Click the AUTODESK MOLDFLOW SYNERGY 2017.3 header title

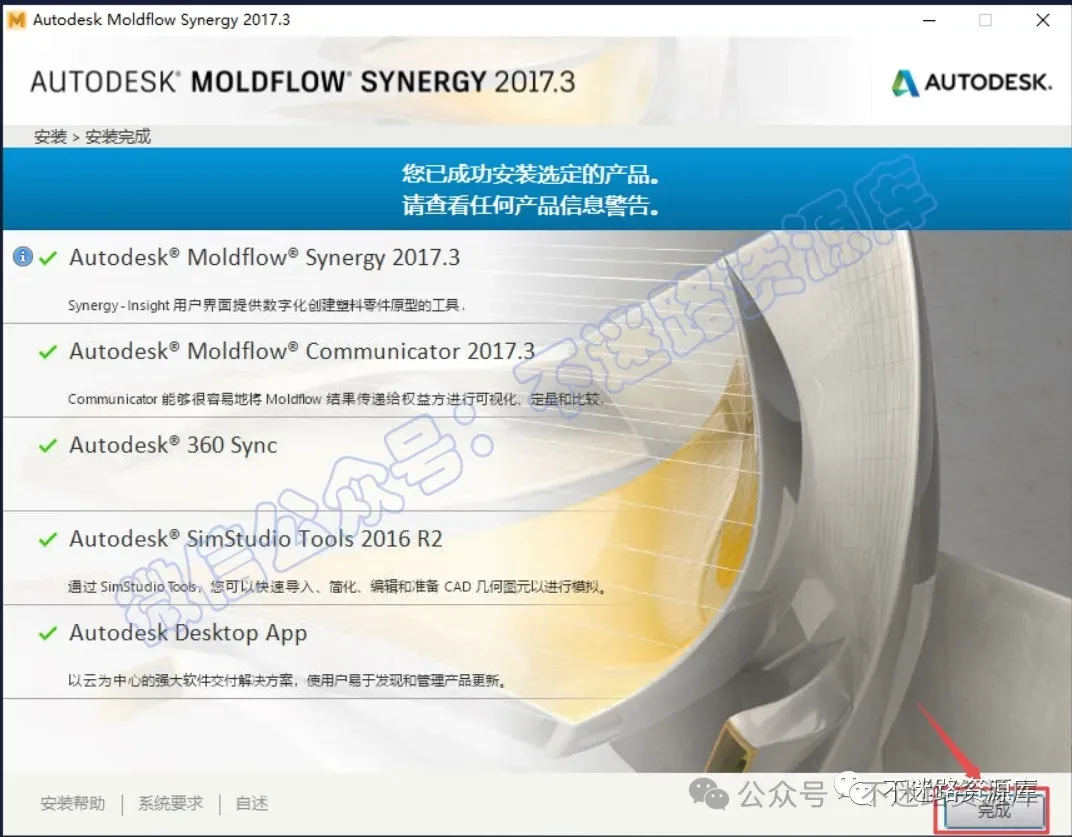303,82
